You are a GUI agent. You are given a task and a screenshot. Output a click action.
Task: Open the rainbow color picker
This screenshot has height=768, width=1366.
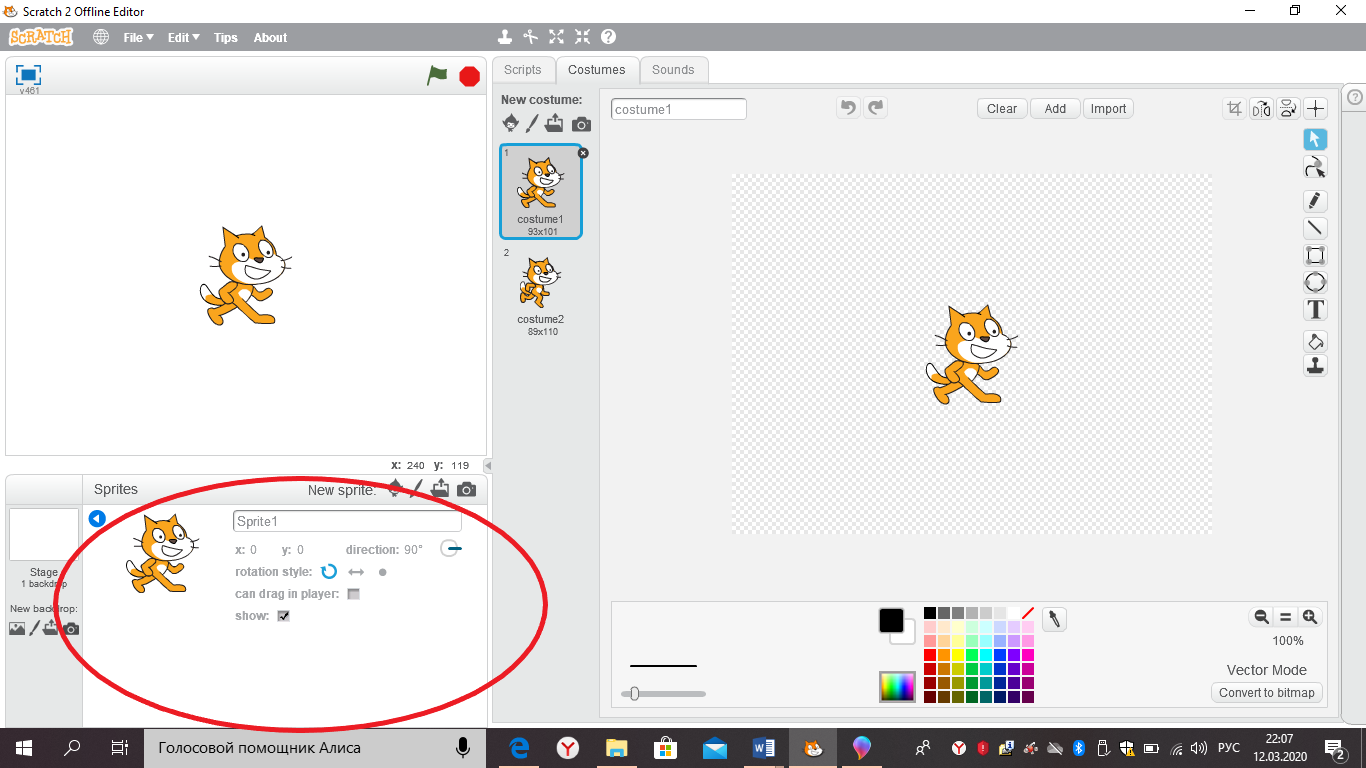897,686
